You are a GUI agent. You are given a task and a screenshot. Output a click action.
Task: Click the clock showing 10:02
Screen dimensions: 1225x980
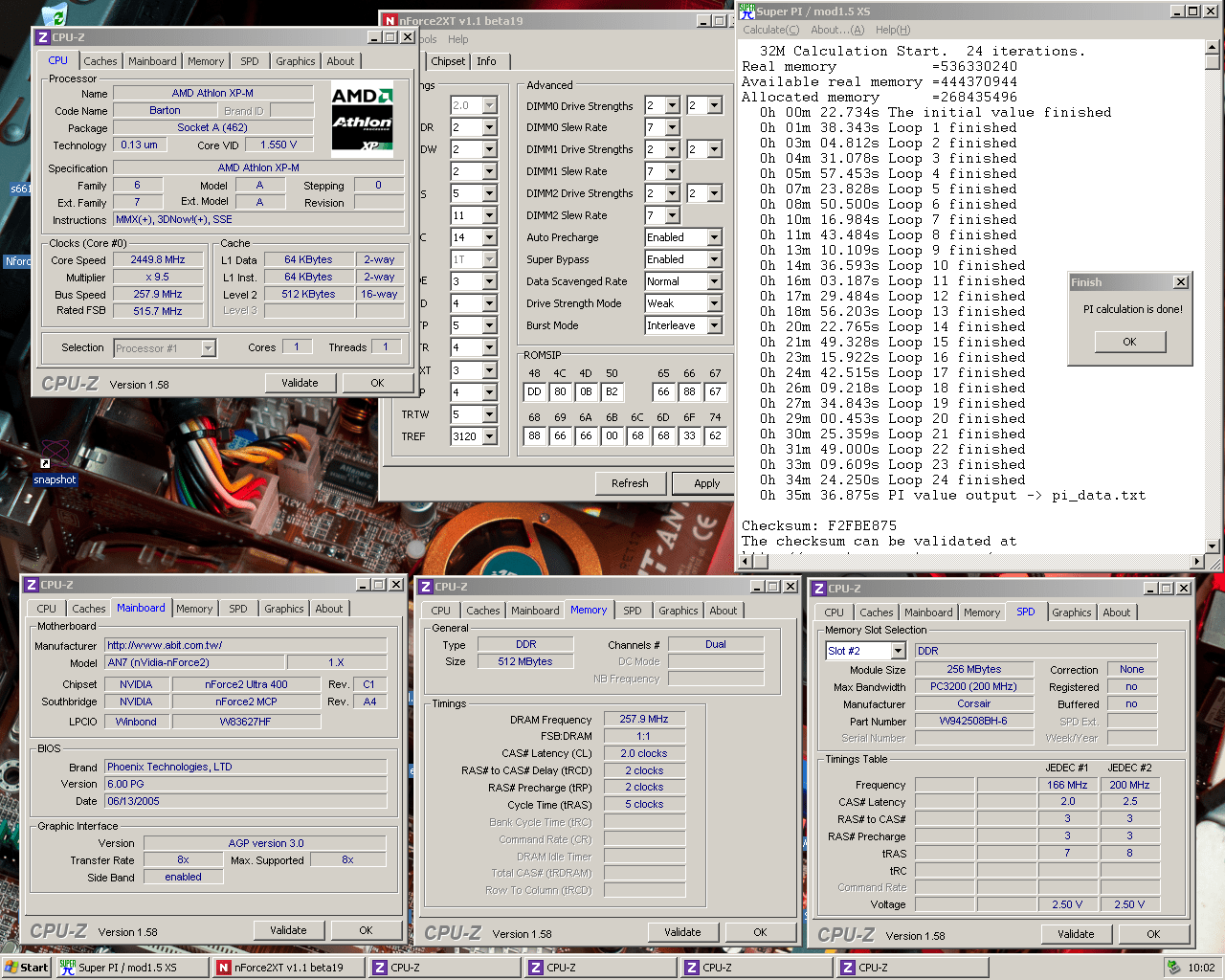click(x=1201, y=968)
